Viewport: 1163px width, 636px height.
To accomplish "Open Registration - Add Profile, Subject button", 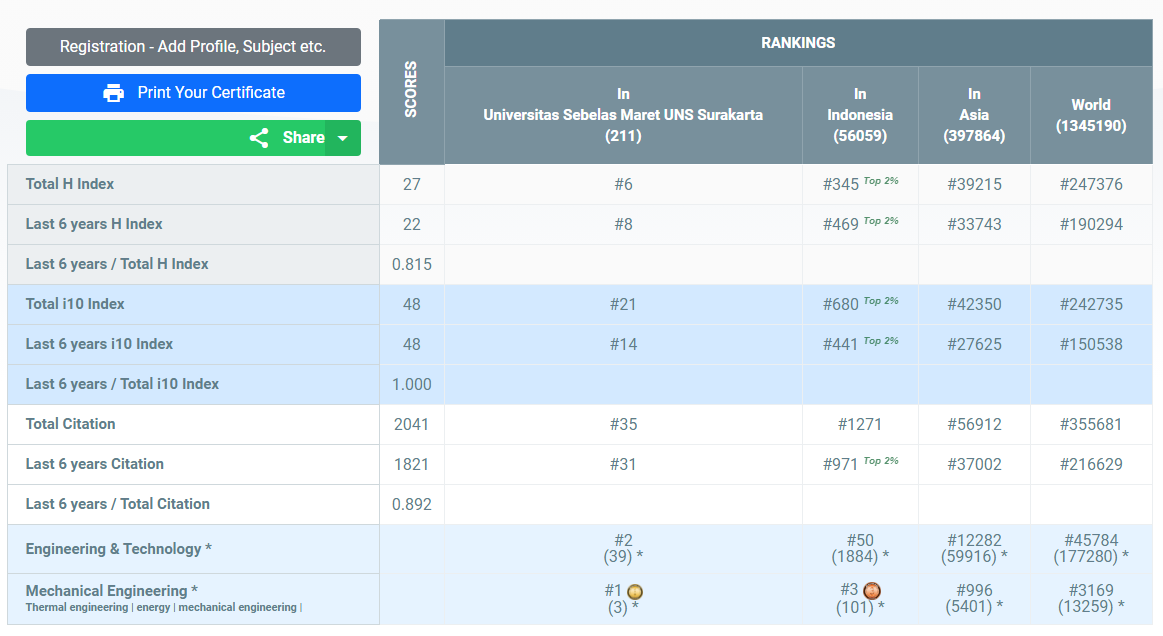I will [193, 47].
